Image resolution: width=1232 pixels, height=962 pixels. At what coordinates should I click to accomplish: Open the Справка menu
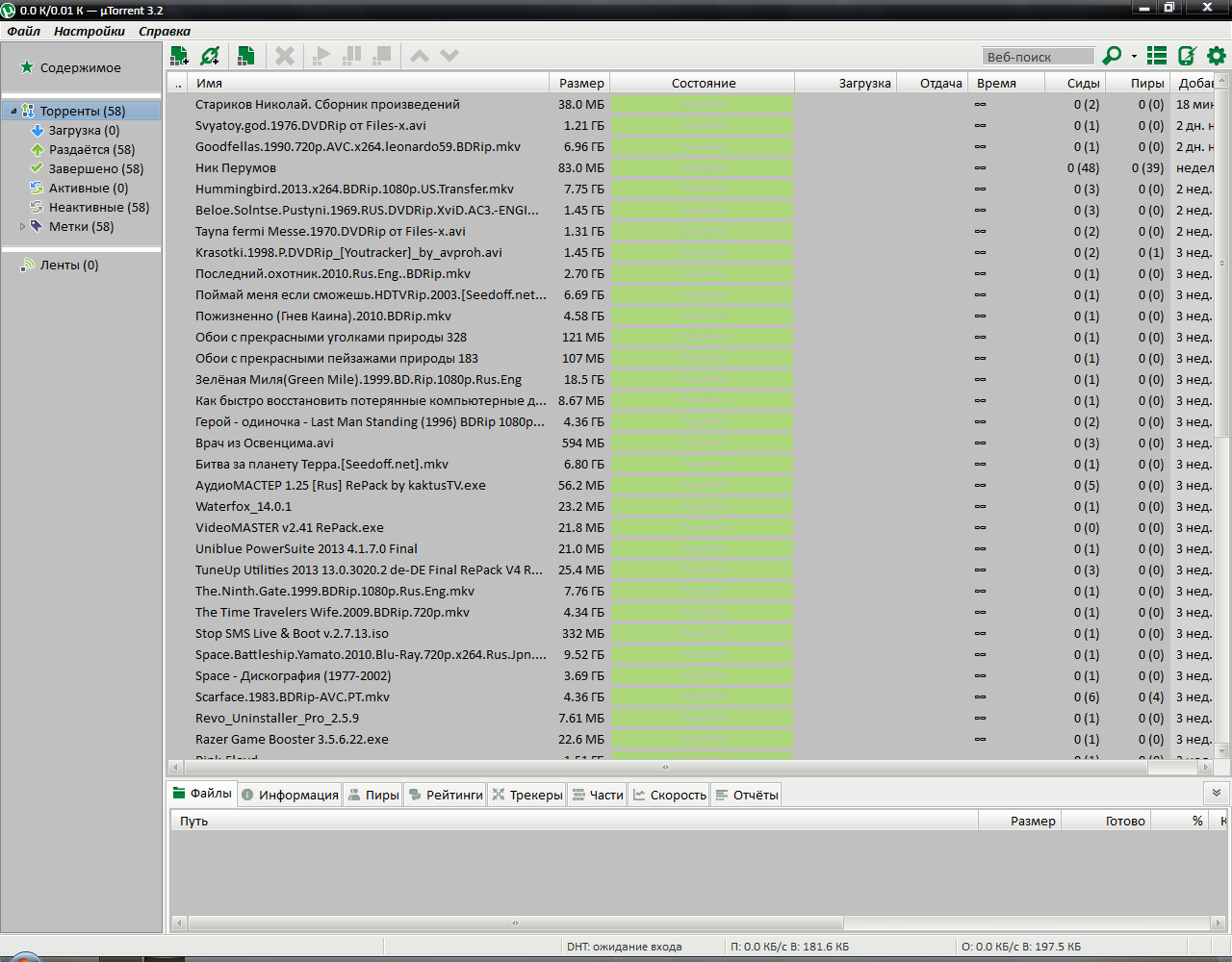pos(165,31)
